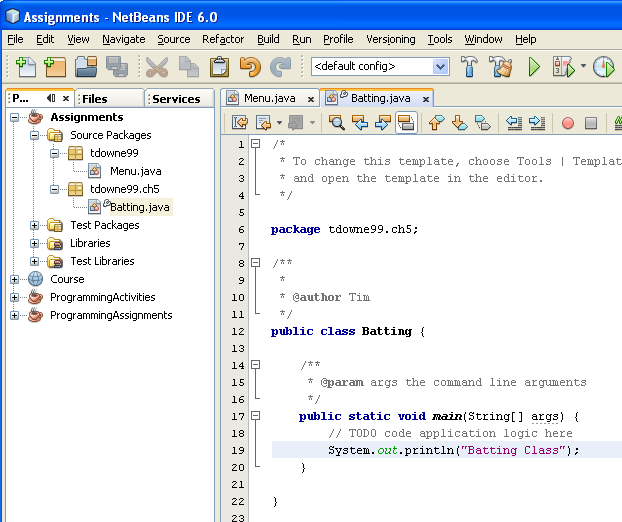
Task: Click the New File toolbar icon
Action: (25, 67)
